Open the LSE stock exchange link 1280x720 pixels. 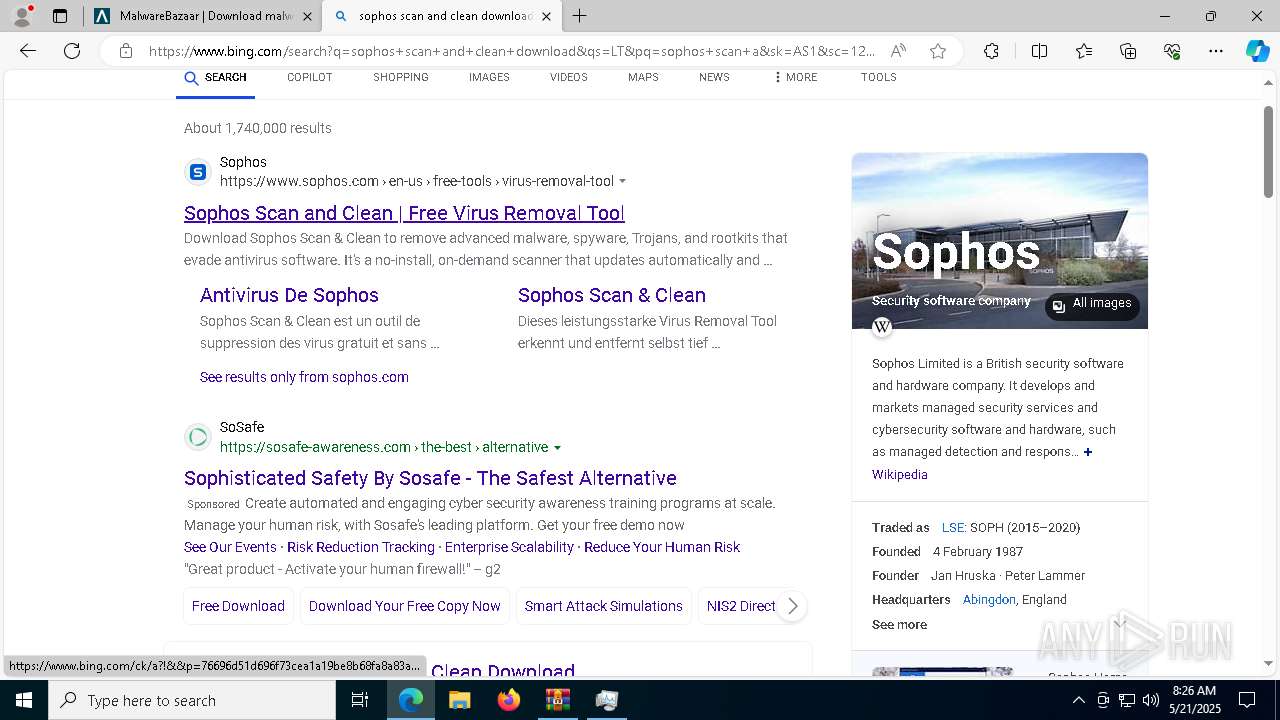953,527
